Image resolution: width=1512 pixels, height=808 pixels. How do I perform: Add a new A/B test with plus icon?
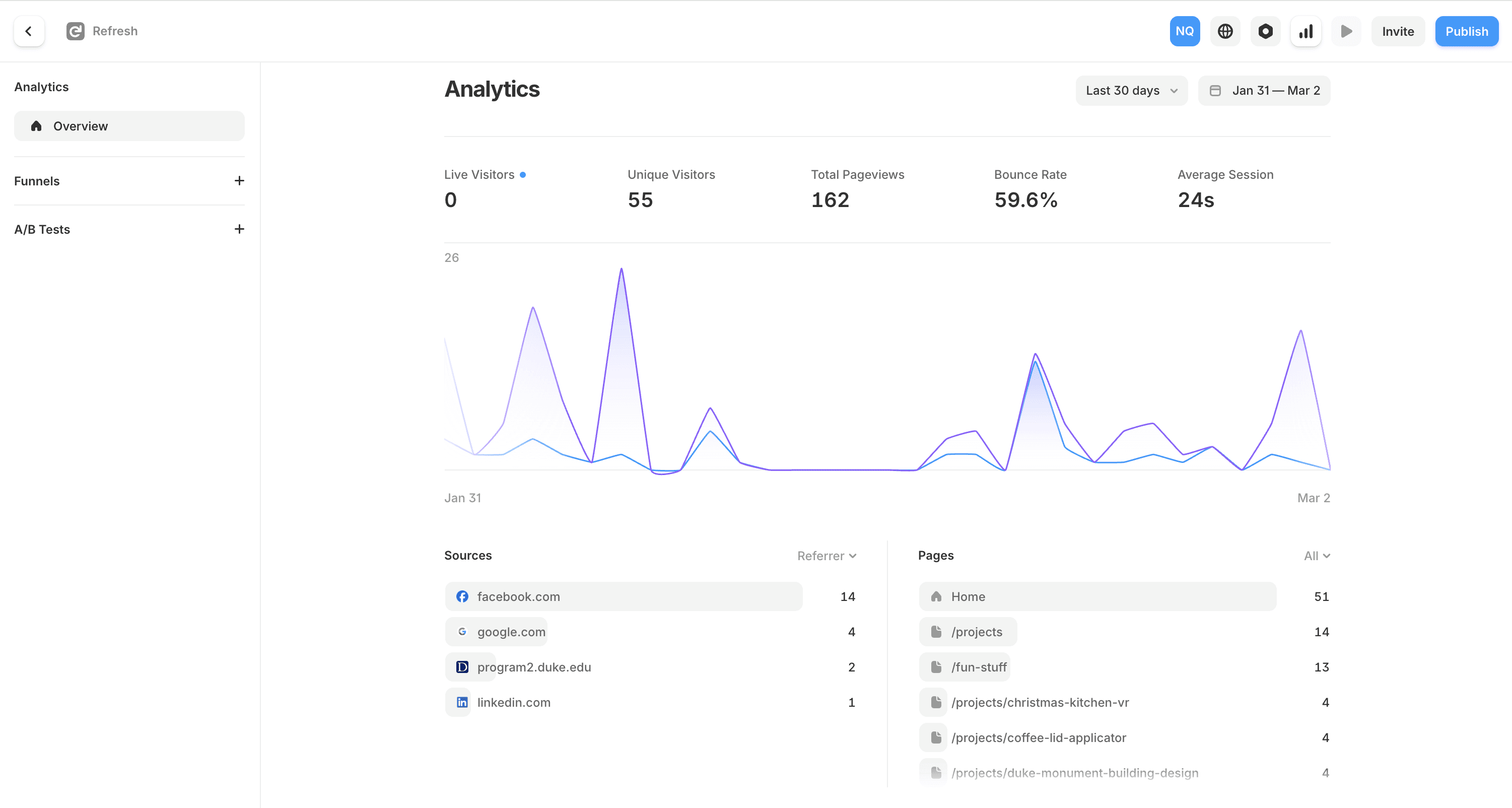(x=239, y=229)
